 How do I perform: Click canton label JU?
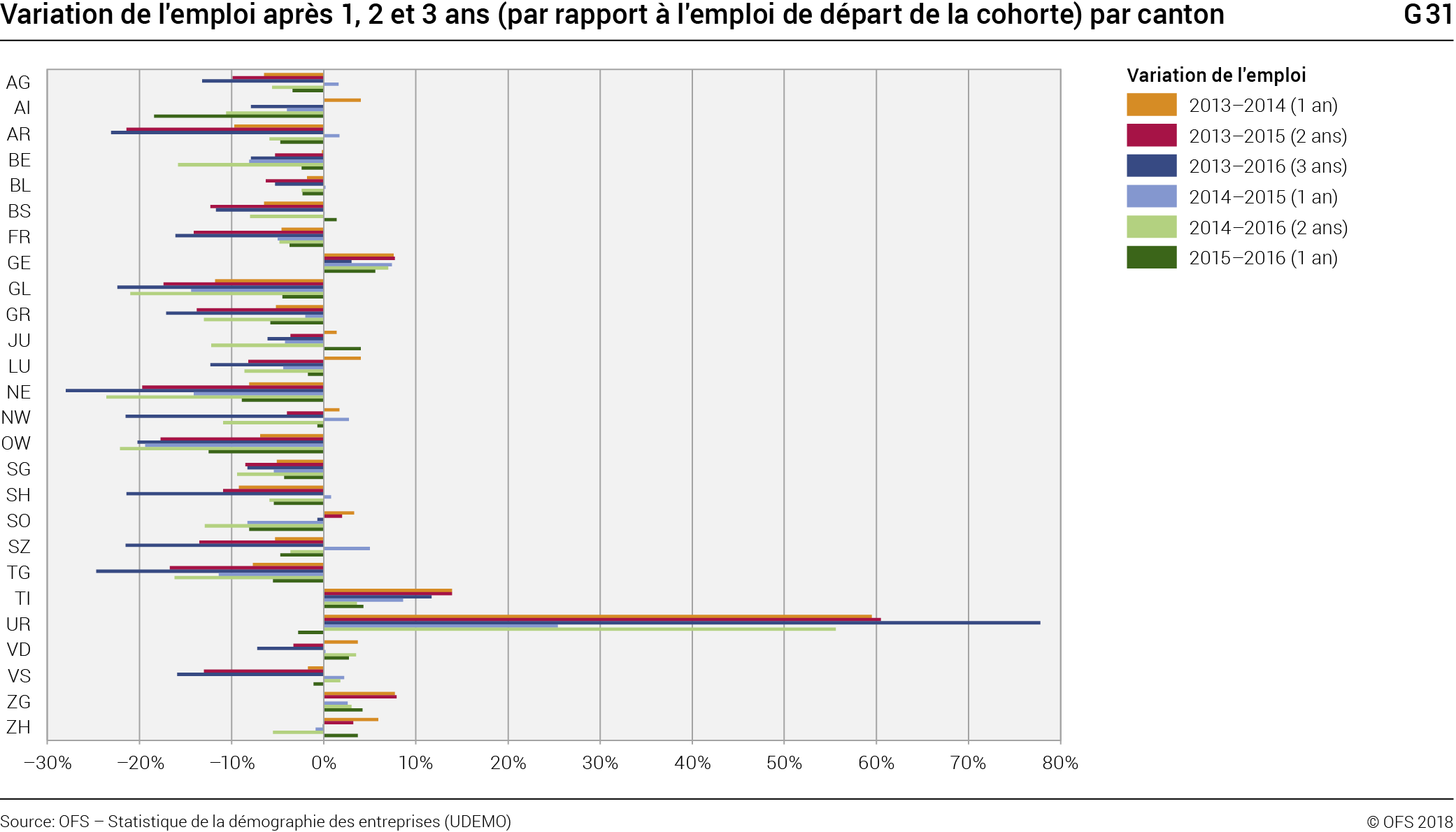click(x=20, y=340)
